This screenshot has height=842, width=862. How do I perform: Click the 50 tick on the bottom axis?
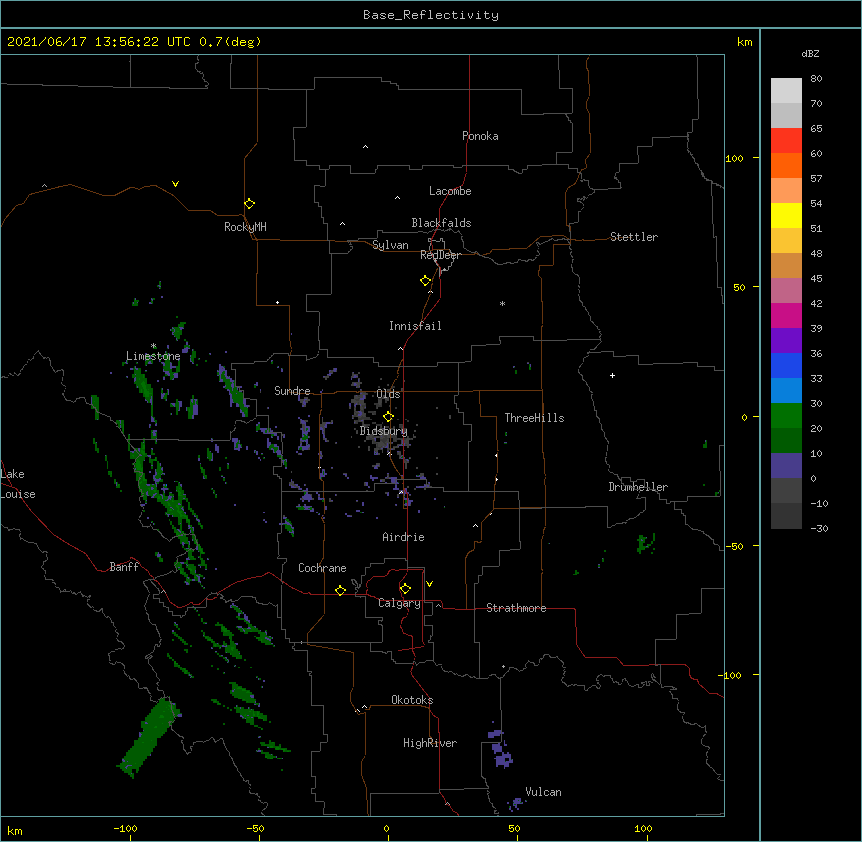pos(513,828)
